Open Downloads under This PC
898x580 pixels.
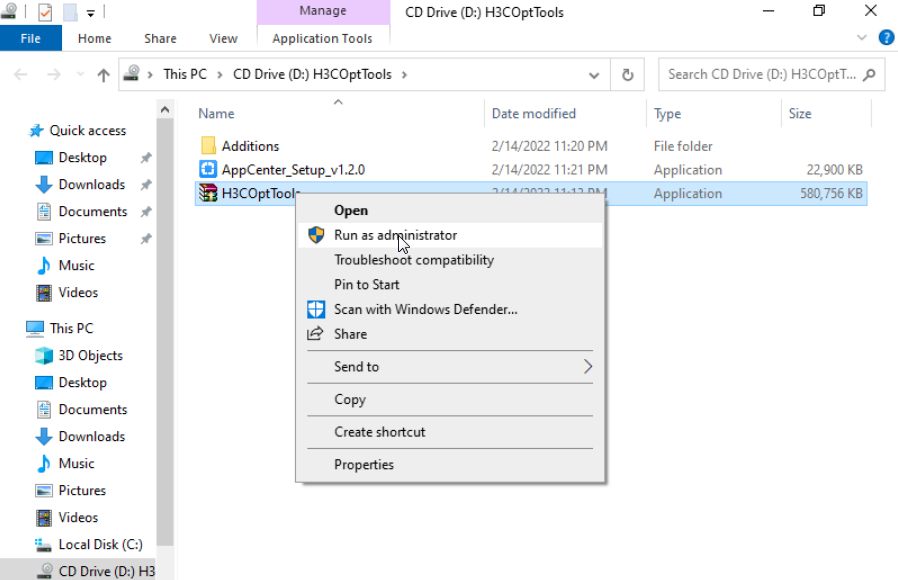tap(92, 436)
